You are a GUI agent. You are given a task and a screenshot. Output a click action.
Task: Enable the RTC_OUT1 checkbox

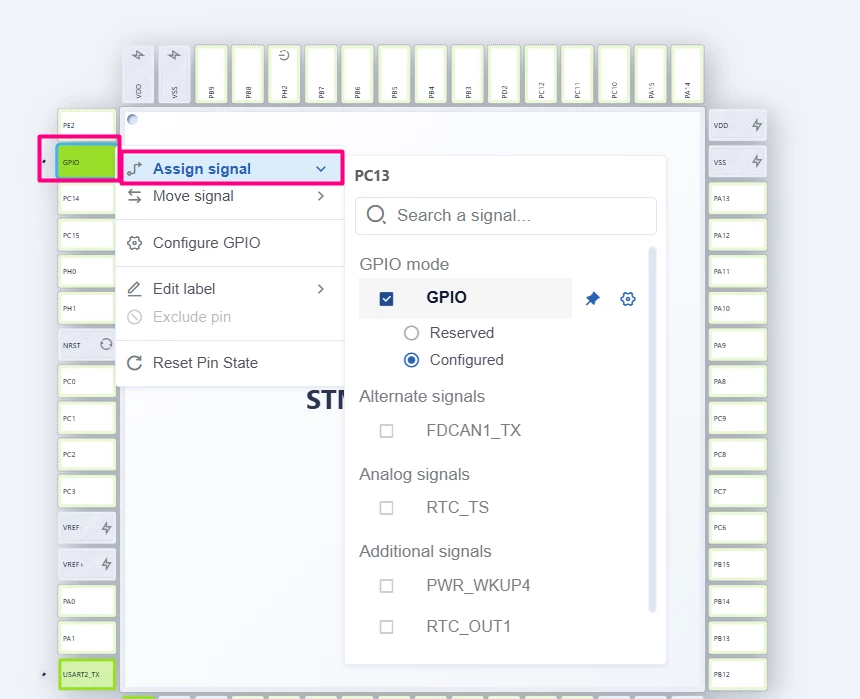pos(386,627)
